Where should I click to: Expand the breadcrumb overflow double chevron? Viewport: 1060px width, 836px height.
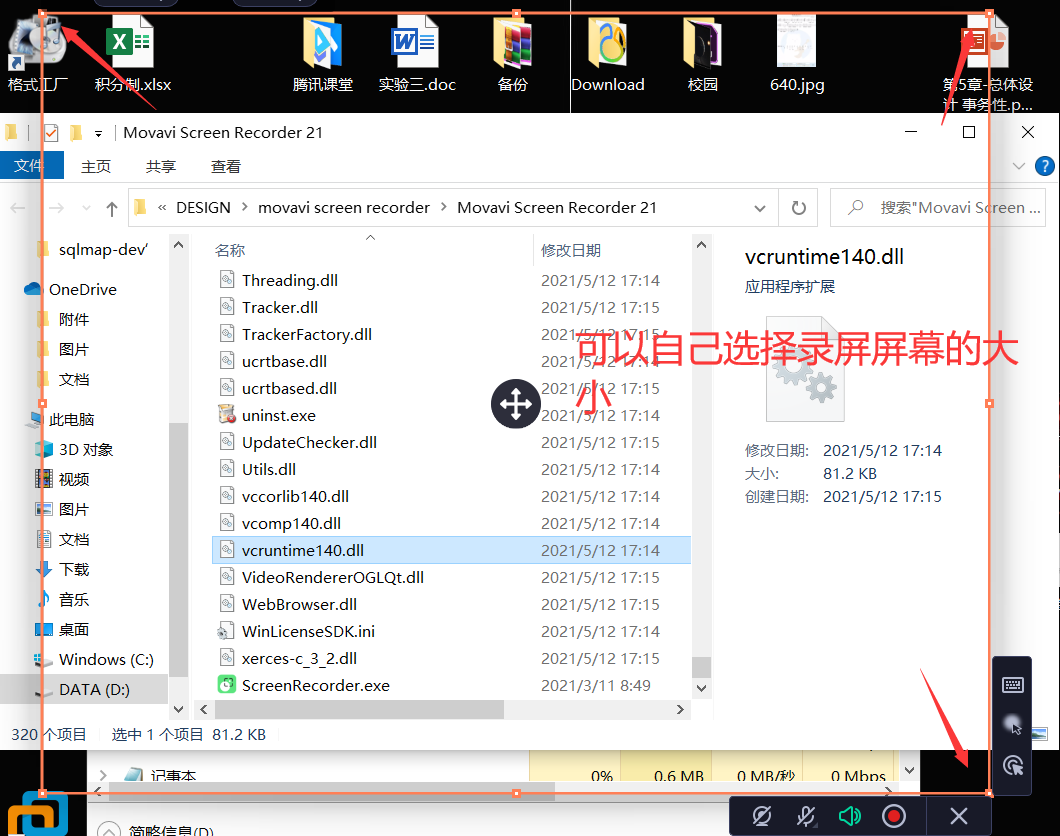click(162, 208)
